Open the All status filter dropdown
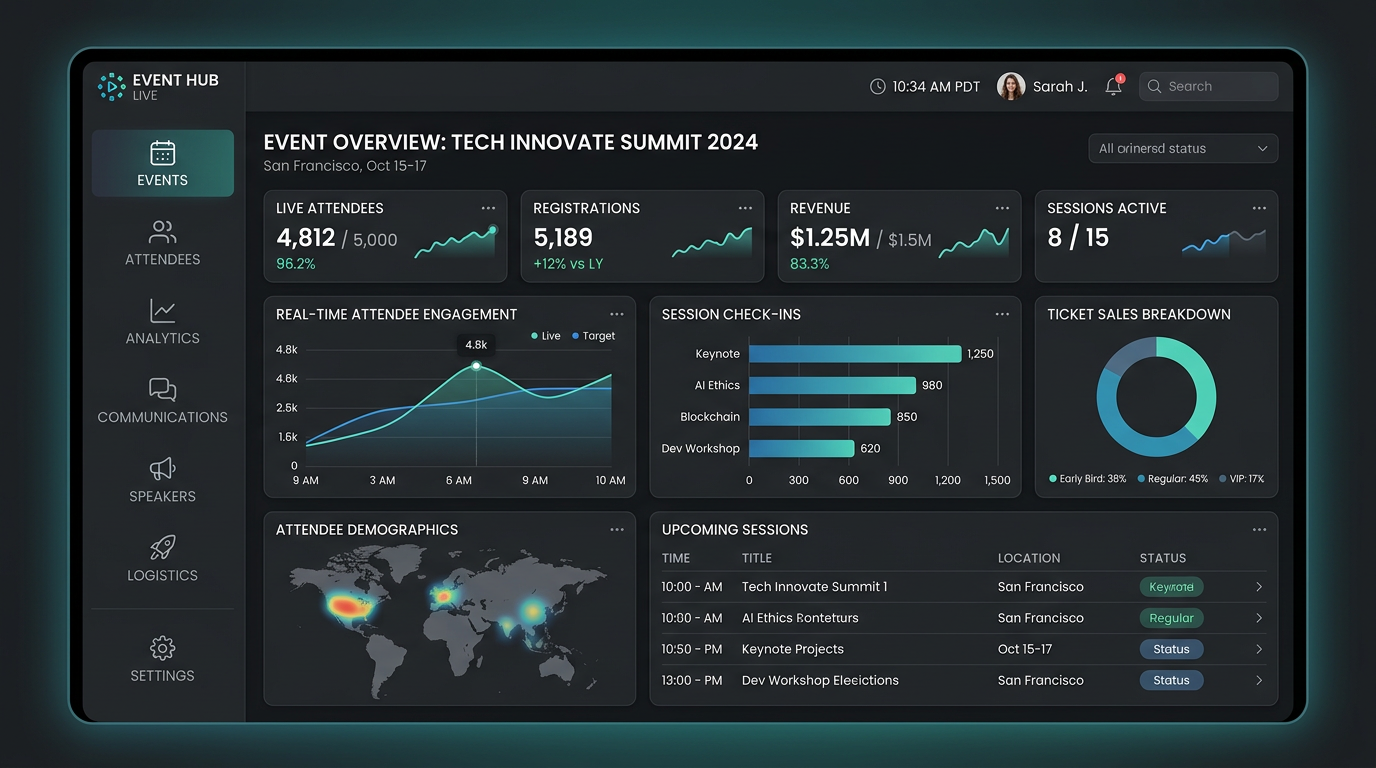 click(1183, 148)
